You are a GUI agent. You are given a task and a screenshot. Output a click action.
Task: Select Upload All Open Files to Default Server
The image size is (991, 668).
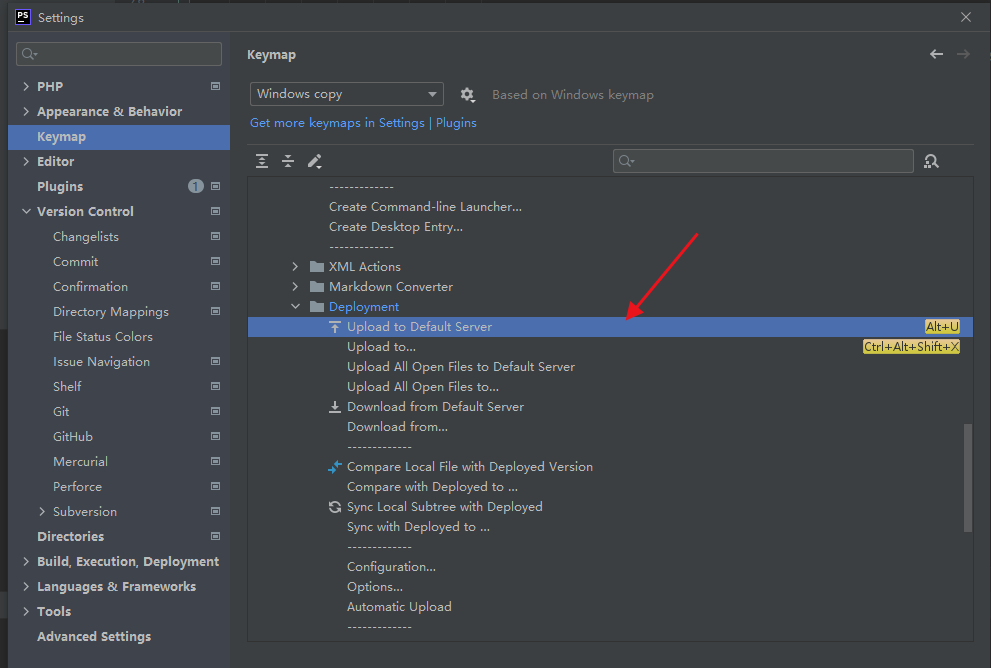coord(461,367)
